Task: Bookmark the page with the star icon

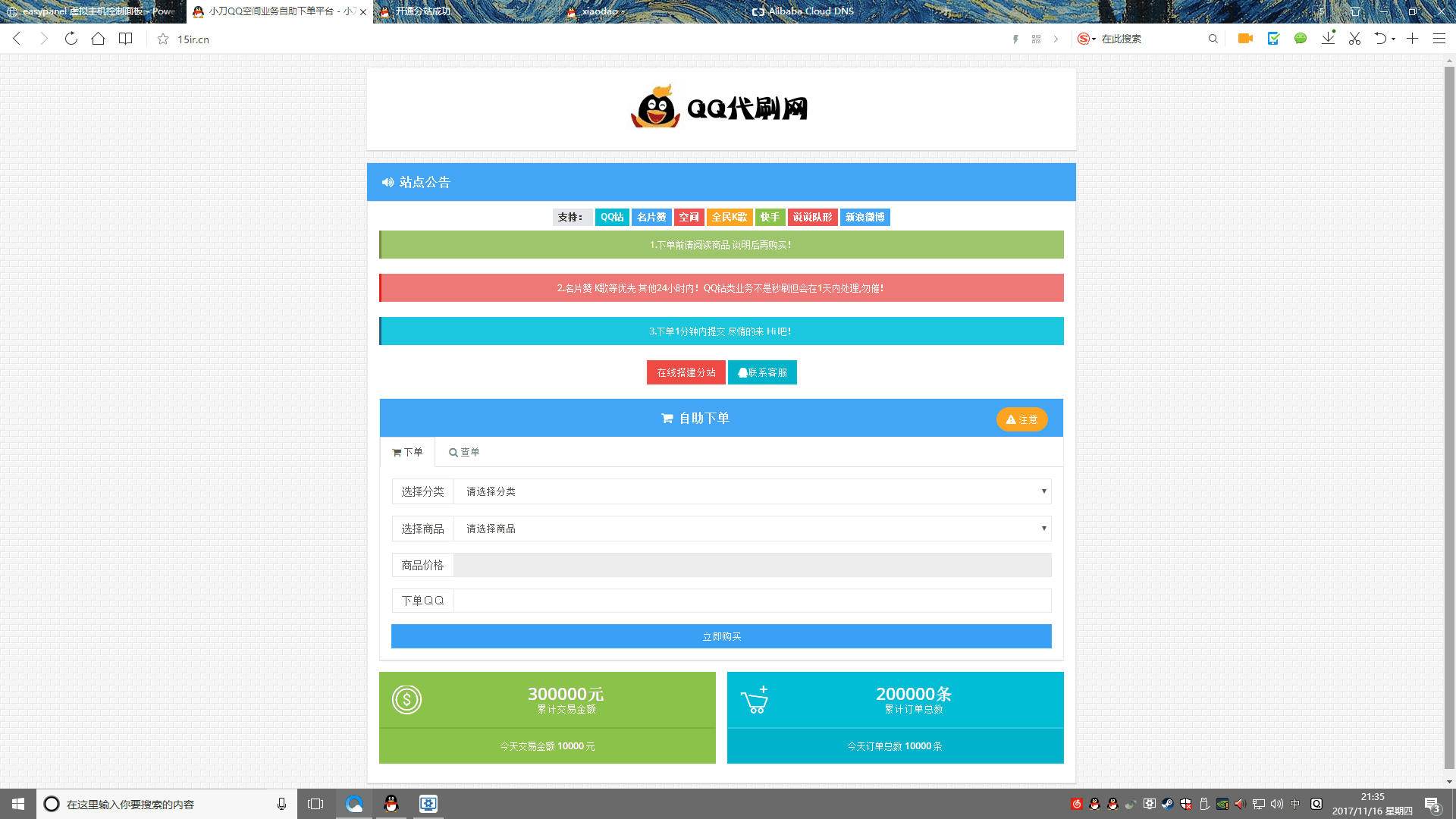Action: click(163, 39)
